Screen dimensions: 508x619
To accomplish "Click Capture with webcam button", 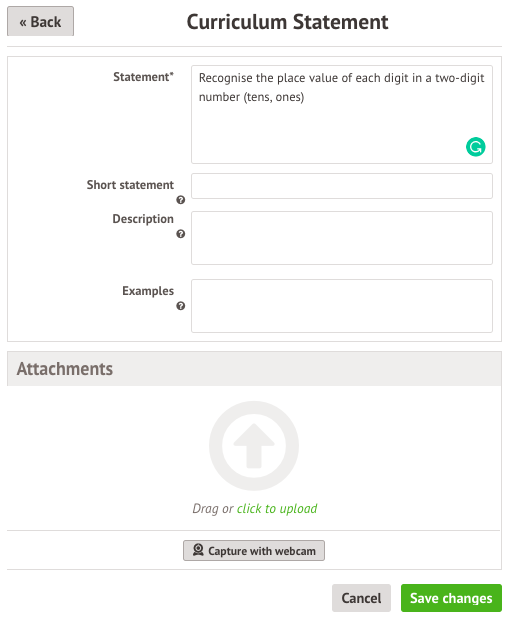I will 254,550.
